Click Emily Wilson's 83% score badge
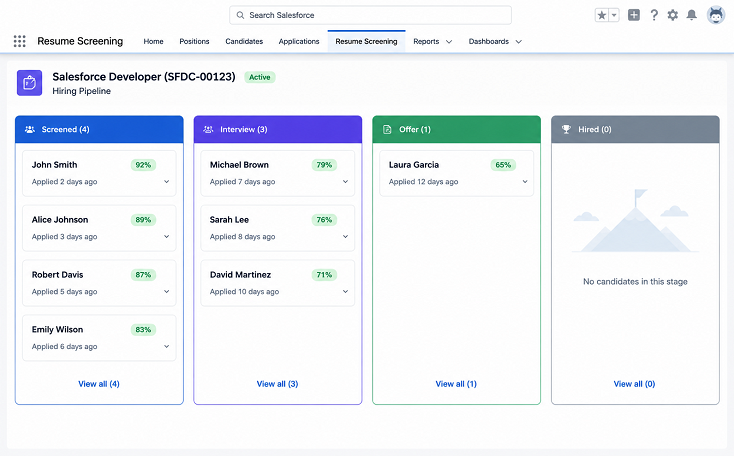Viewport: 734px width, 456px height. (x=143, y=330)
